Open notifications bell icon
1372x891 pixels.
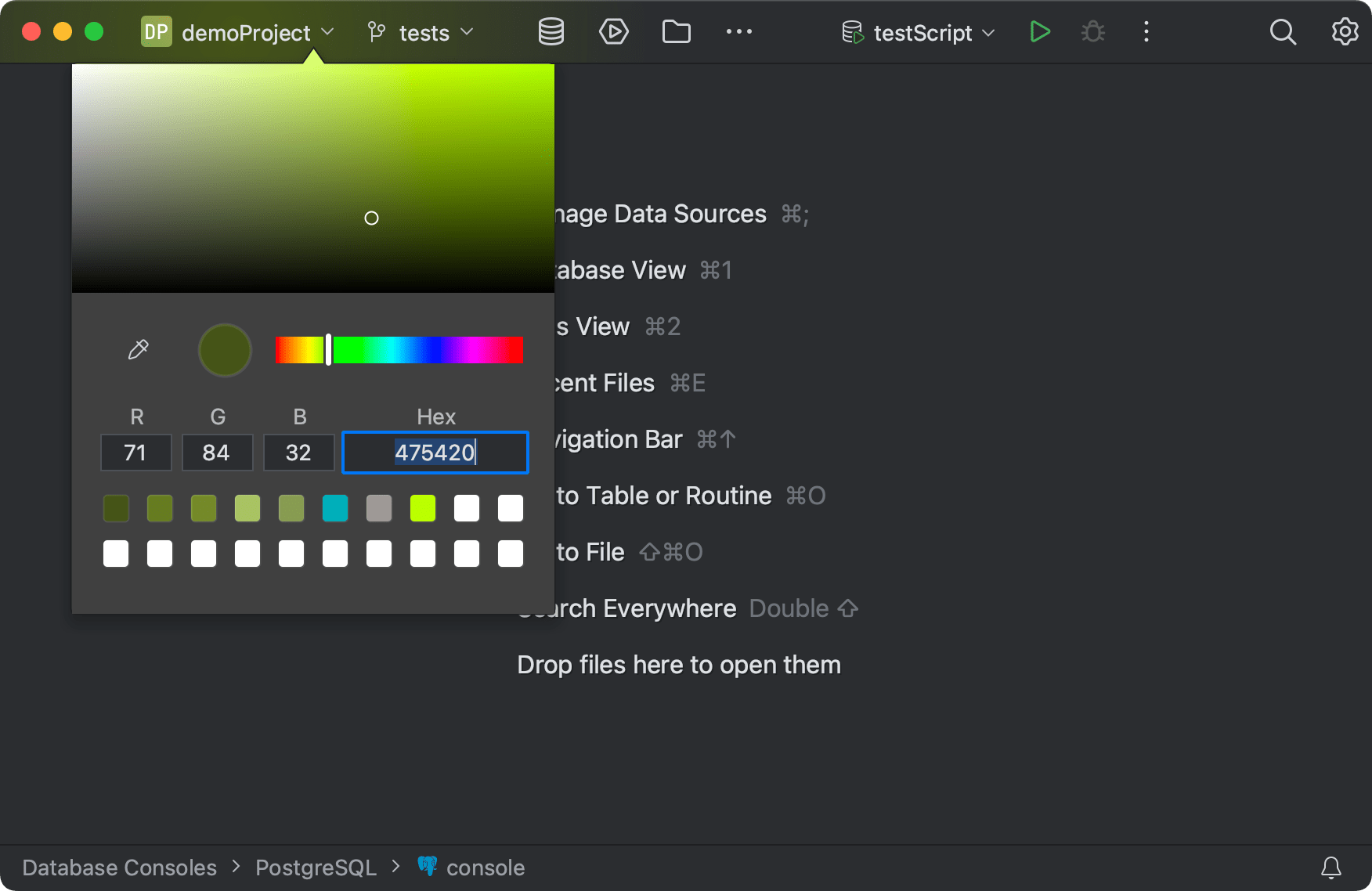[1331, 867]
